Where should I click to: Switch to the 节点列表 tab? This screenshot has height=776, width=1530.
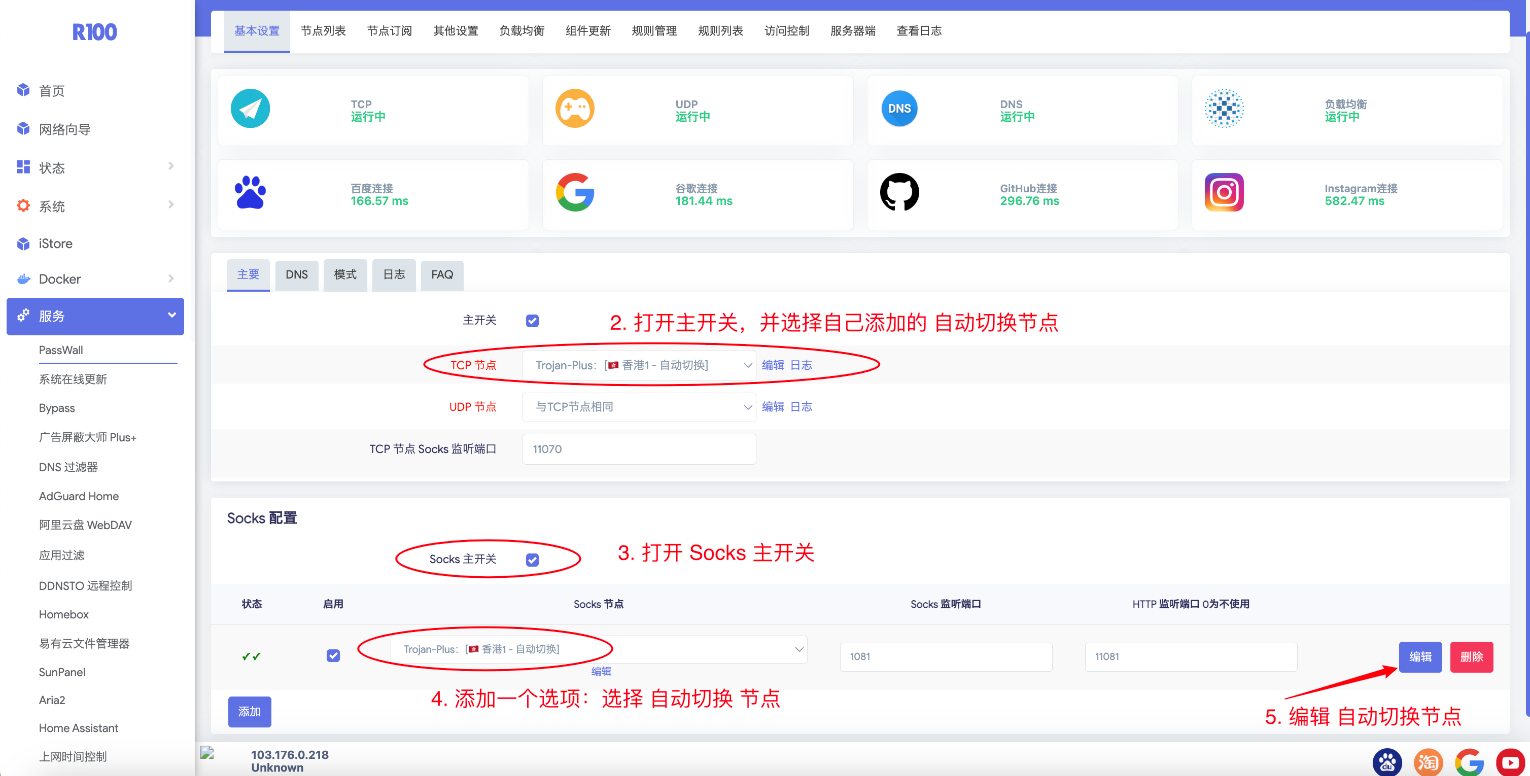click(x=323, y=31)
